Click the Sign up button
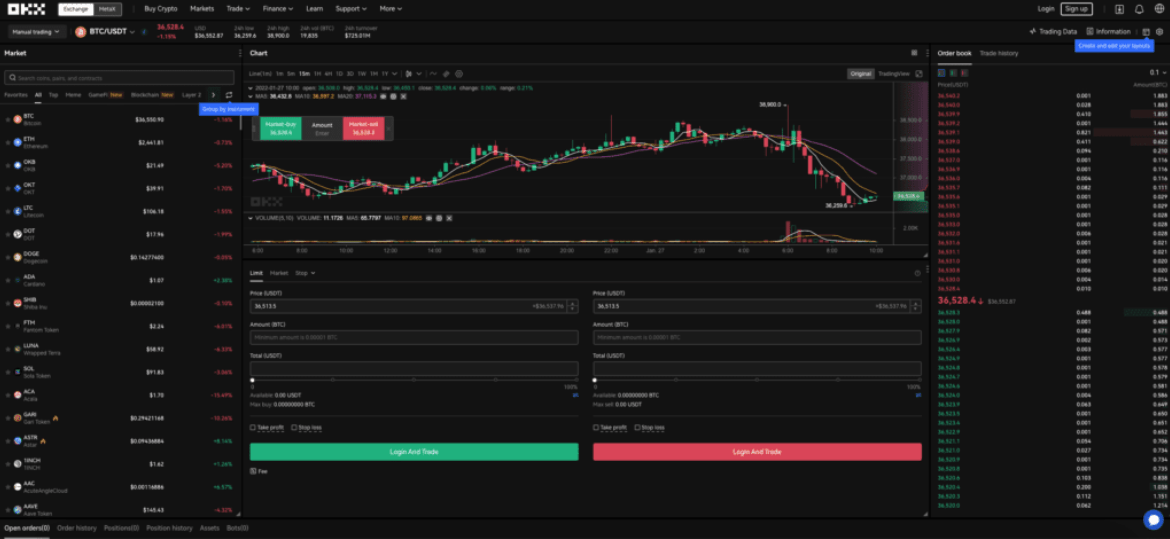The height and width of the screenshot is (539, 1170). 1076,9
